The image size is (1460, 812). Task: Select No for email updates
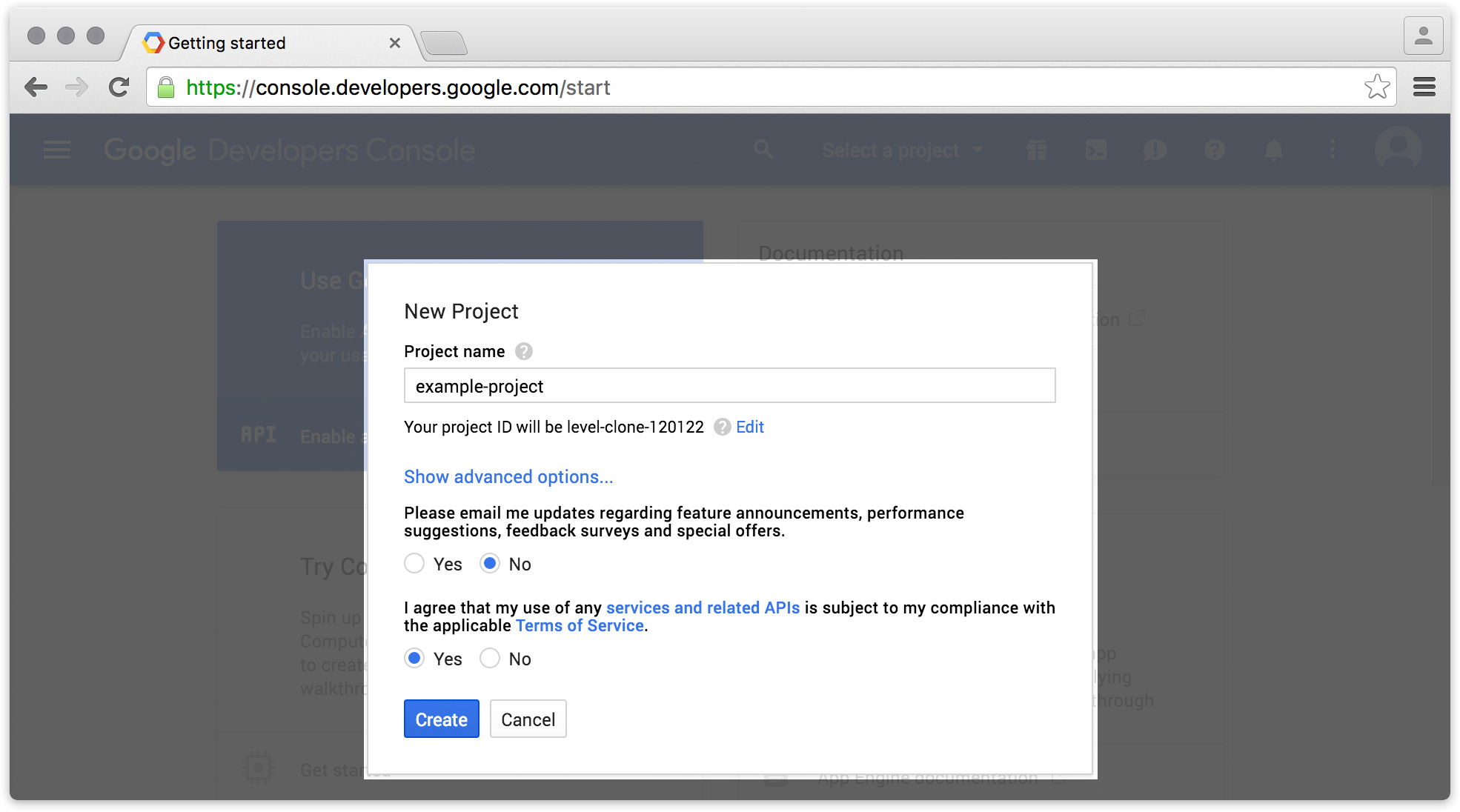pyautogui.click(x=490, y=564)
